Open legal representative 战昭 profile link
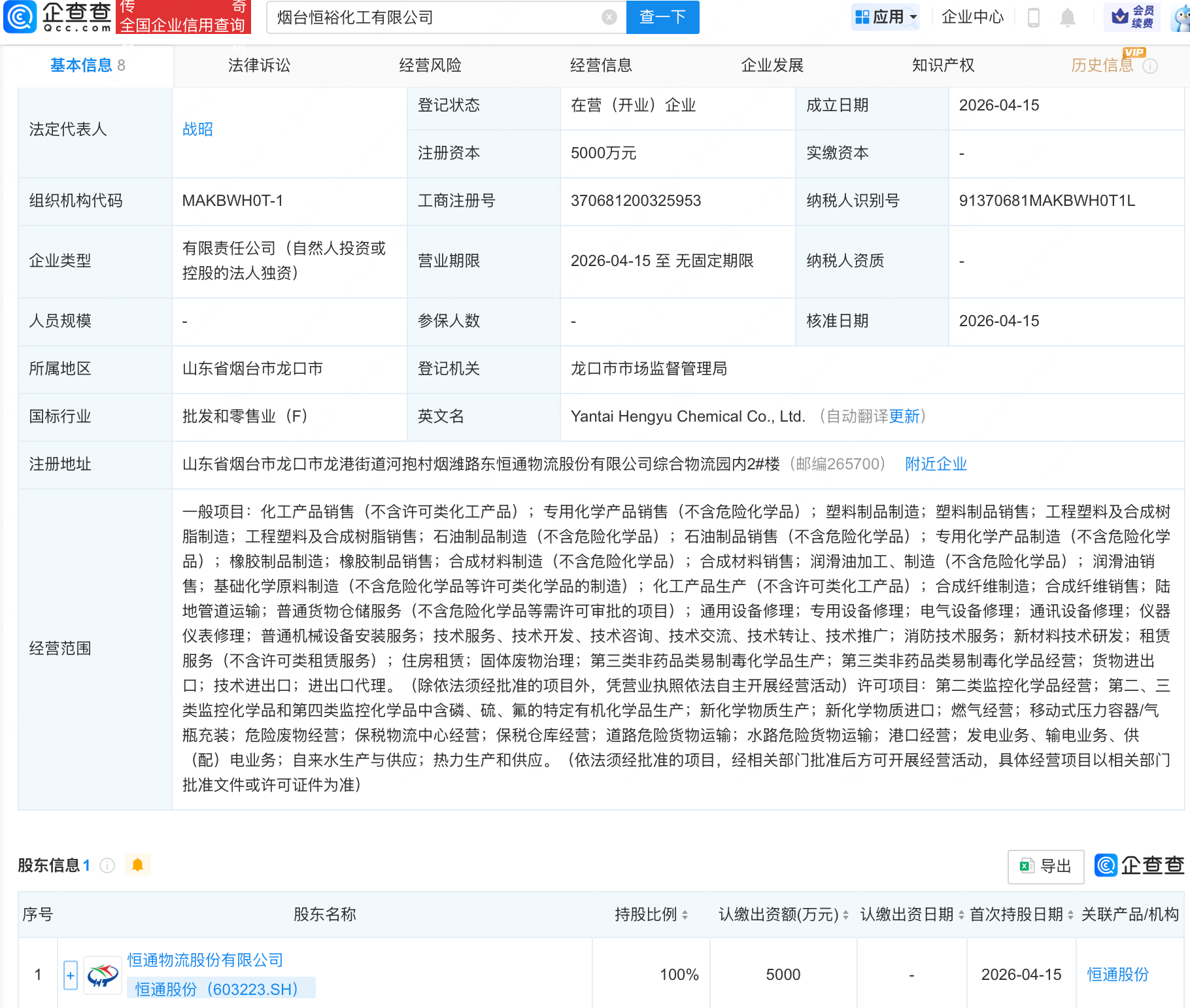 [197, 129]
